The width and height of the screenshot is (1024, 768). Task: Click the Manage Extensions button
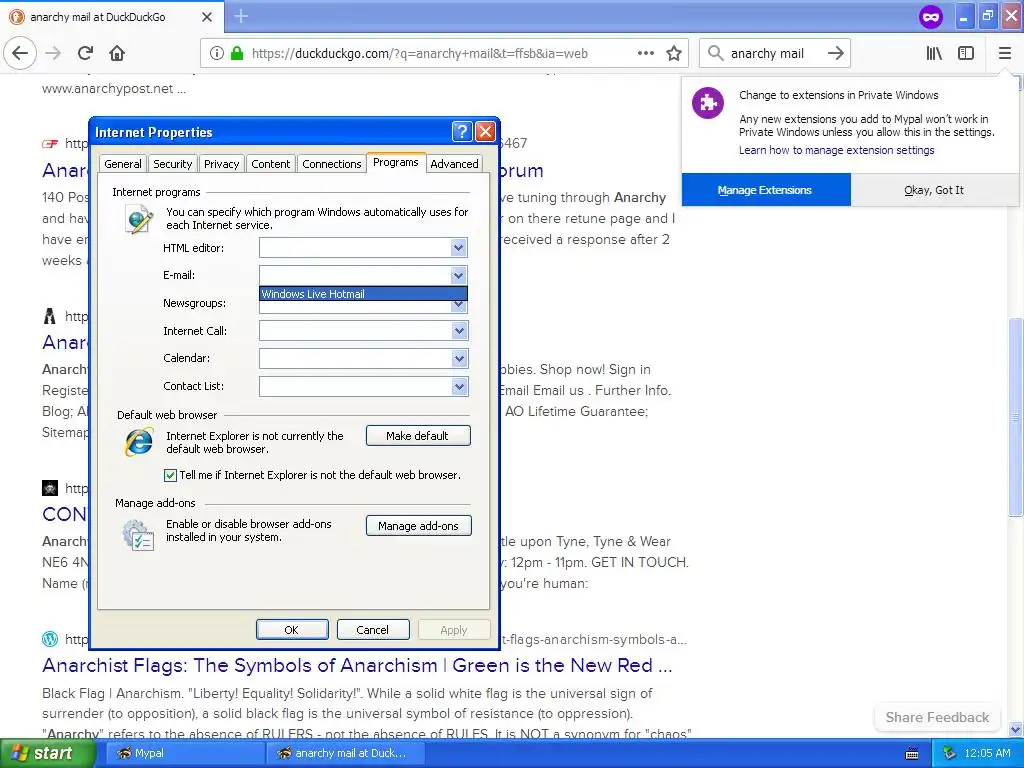(x=765, y=190)
